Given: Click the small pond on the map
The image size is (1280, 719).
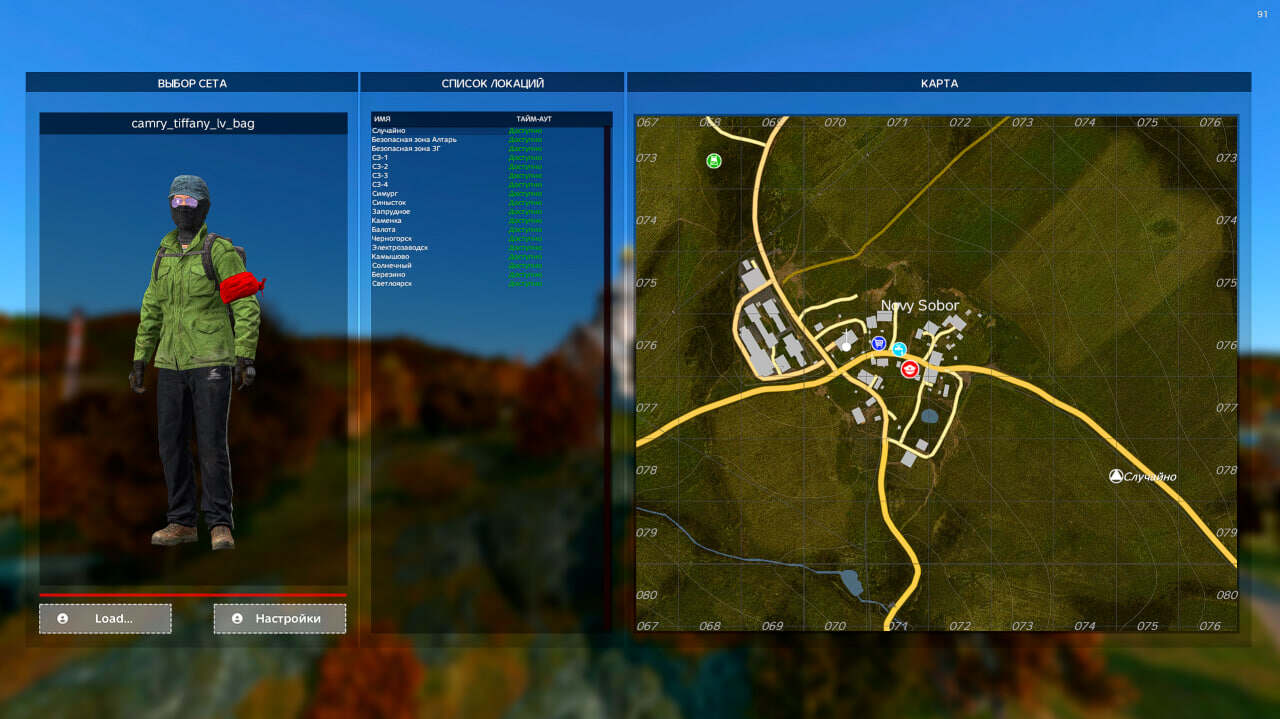Looking at the screenshot, I should 930,415.
